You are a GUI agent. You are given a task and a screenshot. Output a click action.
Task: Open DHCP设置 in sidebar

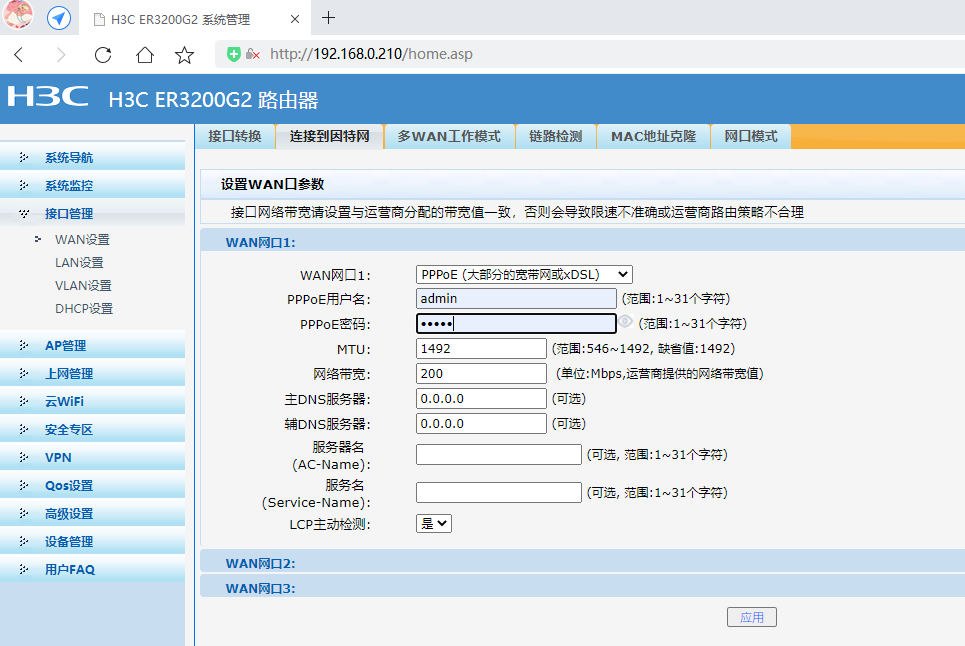click(84, 308)
